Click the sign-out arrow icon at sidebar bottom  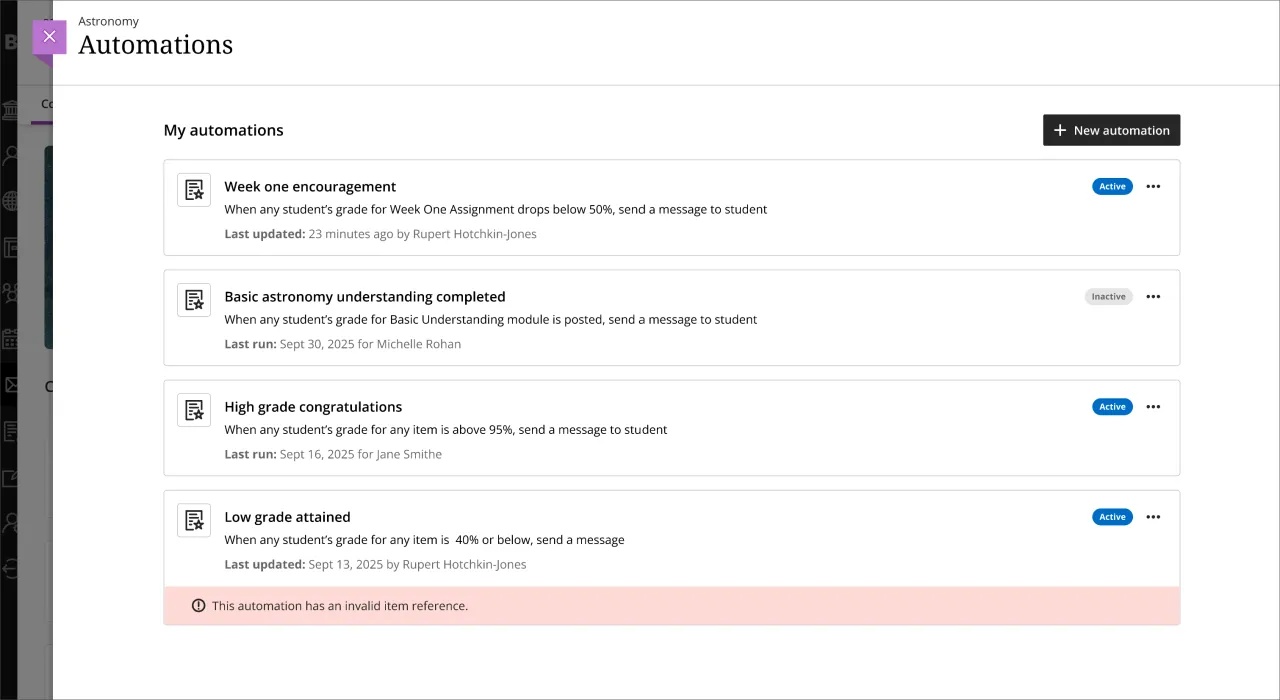(11, 567)
